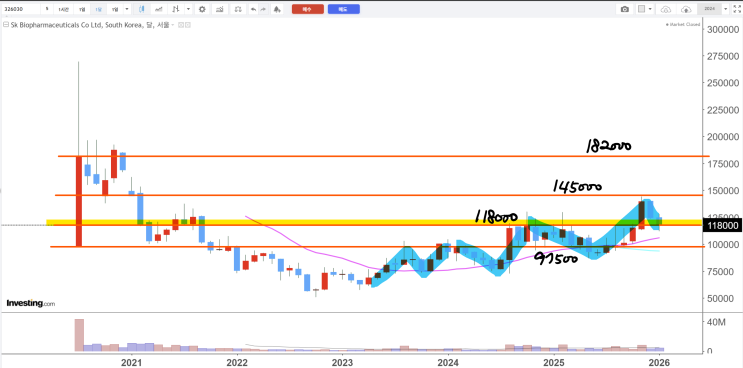
Task: Click the red buy button
Action: [x=308, y=9]
